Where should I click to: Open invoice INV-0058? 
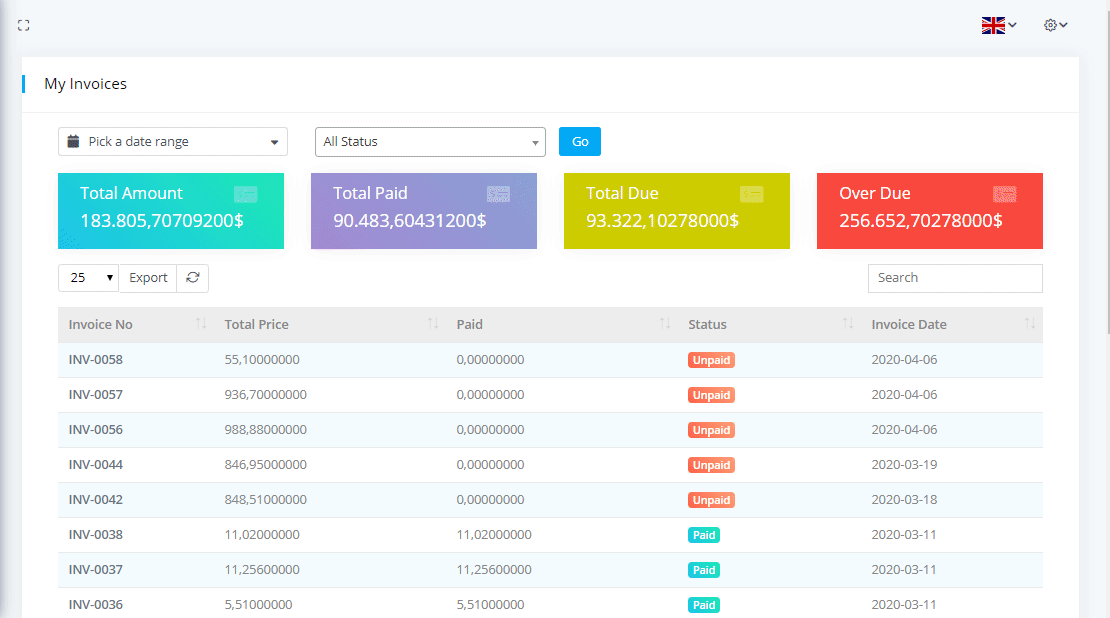pyautogui.click(x=96, y=360)
